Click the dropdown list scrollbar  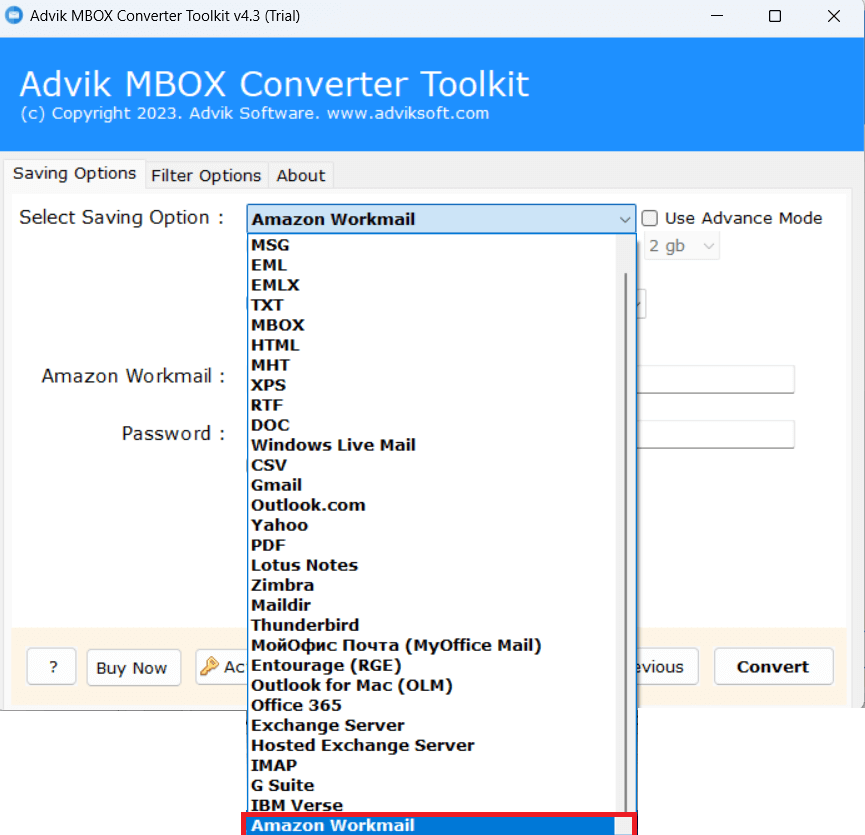click(626, 543)
